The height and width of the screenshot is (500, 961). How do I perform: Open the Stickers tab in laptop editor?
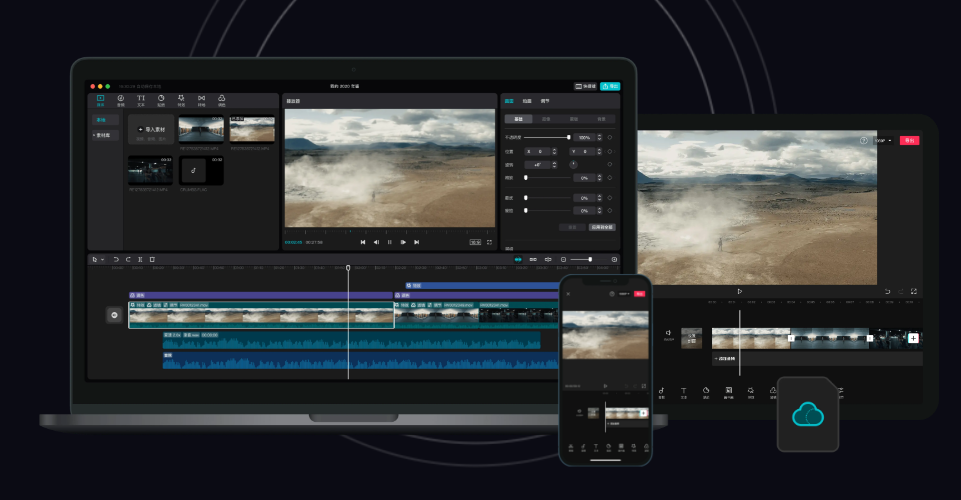[161, 100]
